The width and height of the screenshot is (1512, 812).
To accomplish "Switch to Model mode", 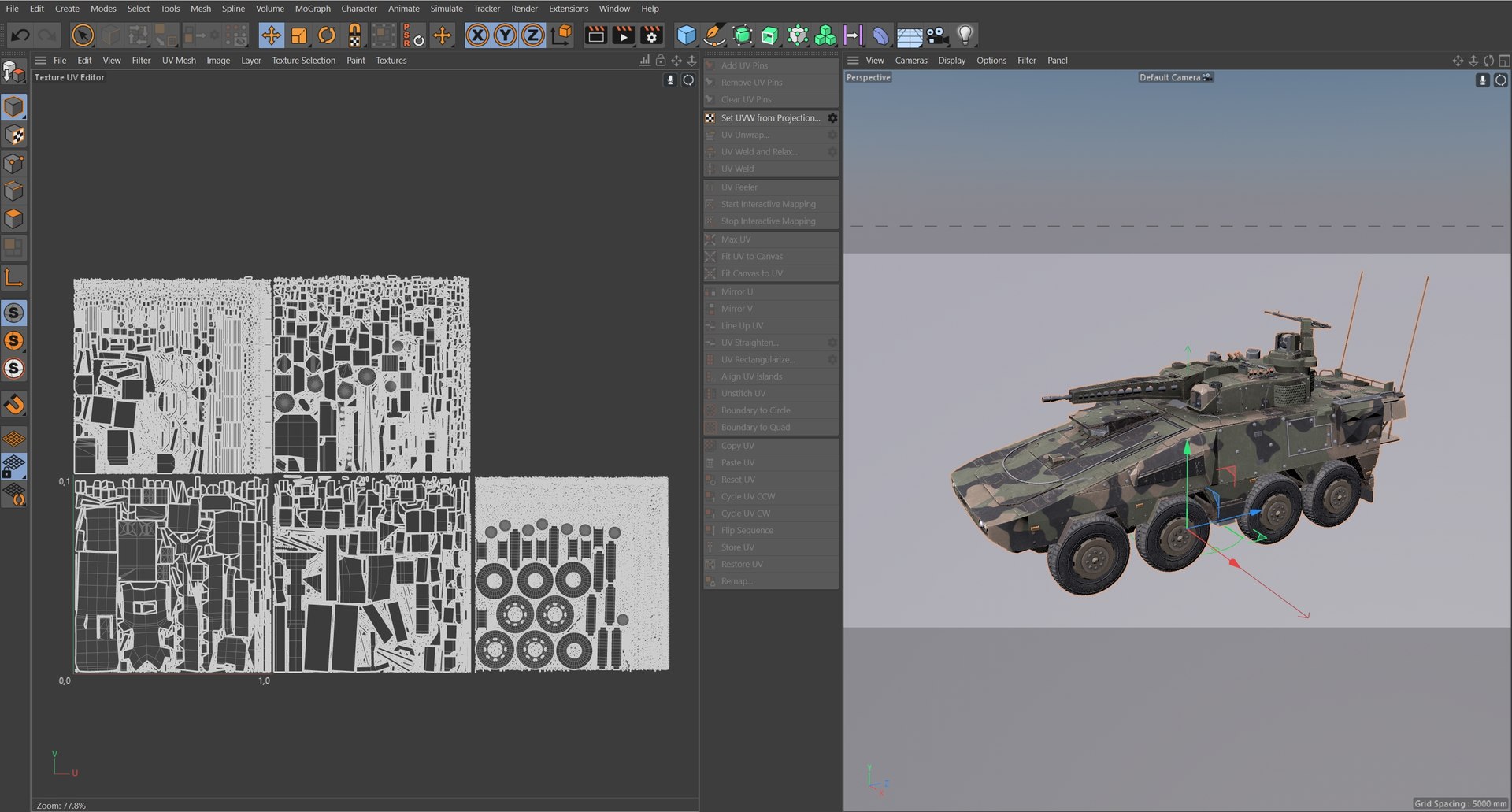I will [14, 107].
